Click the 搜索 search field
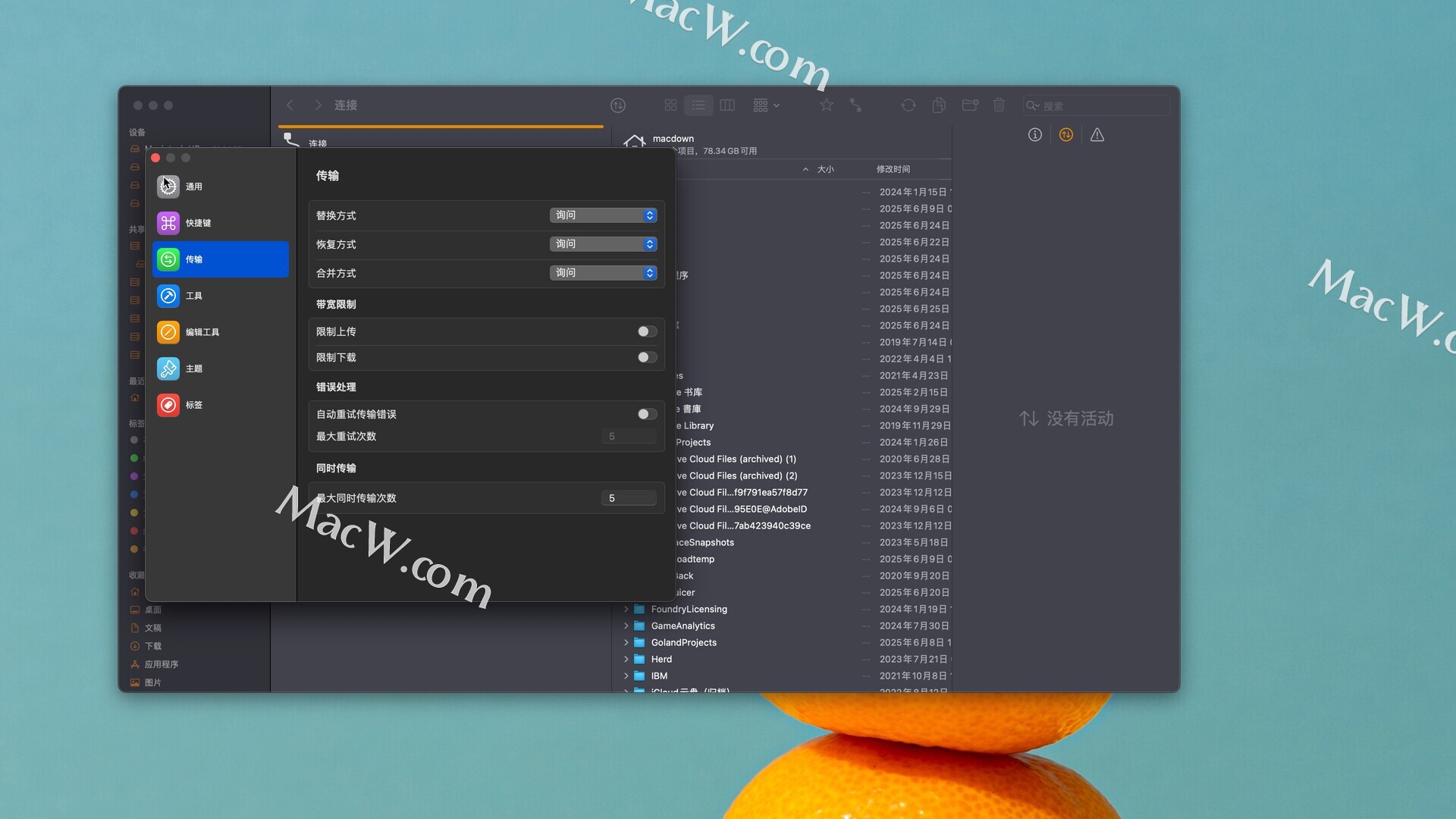Viewport: 1456px width, 819px height. coord(1096,105)
